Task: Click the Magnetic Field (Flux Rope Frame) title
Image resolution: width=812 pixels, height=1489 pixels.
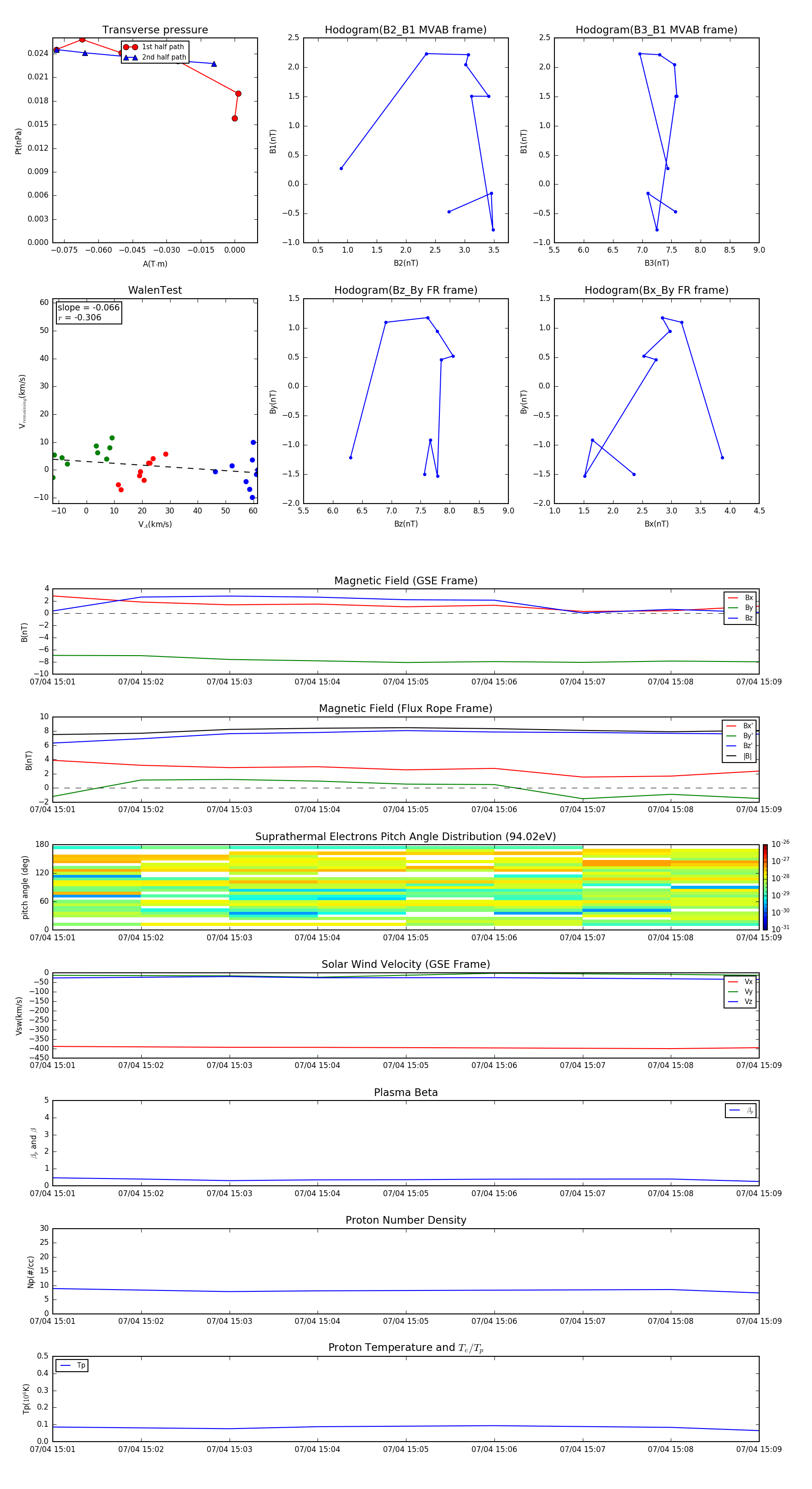Action: (406, 709)
